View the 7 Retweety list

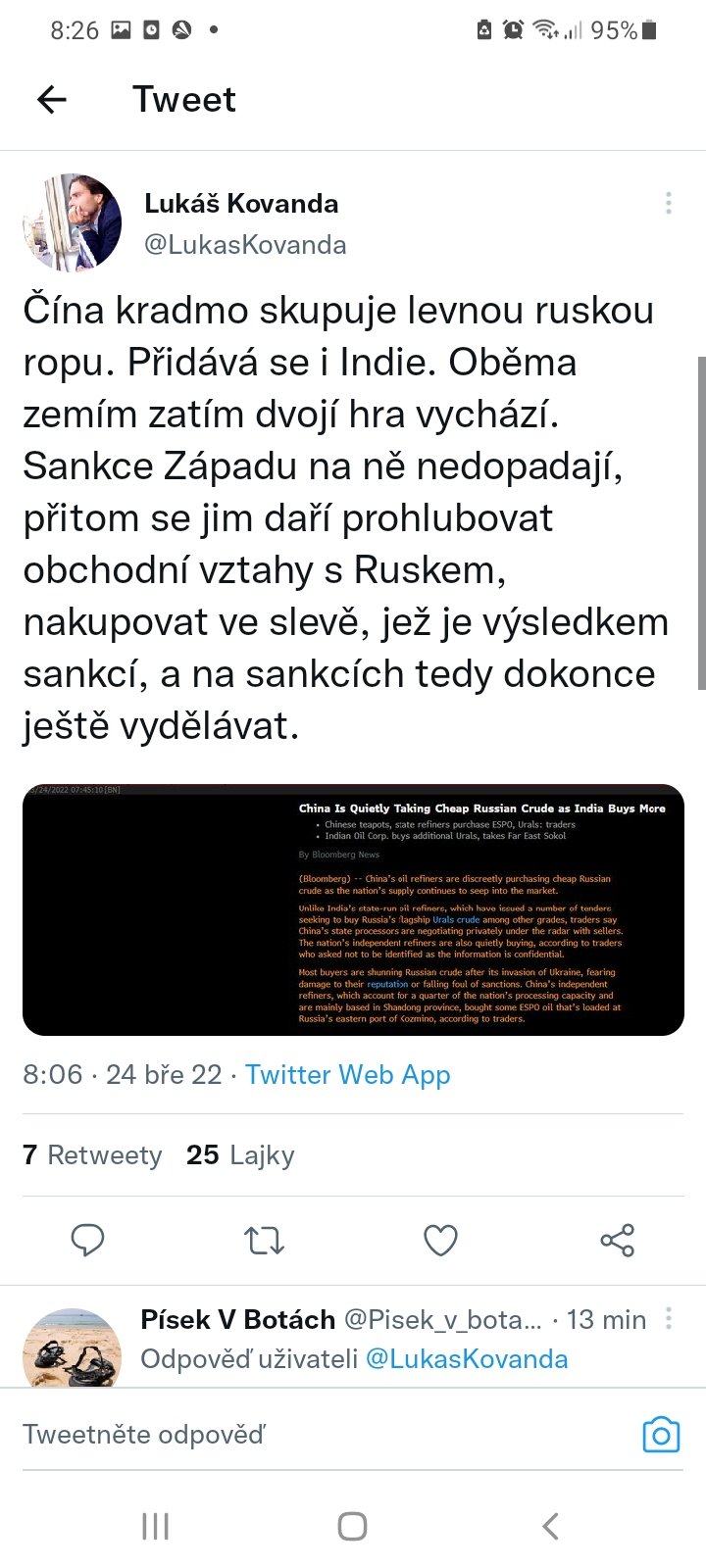tap(92, 1155)
